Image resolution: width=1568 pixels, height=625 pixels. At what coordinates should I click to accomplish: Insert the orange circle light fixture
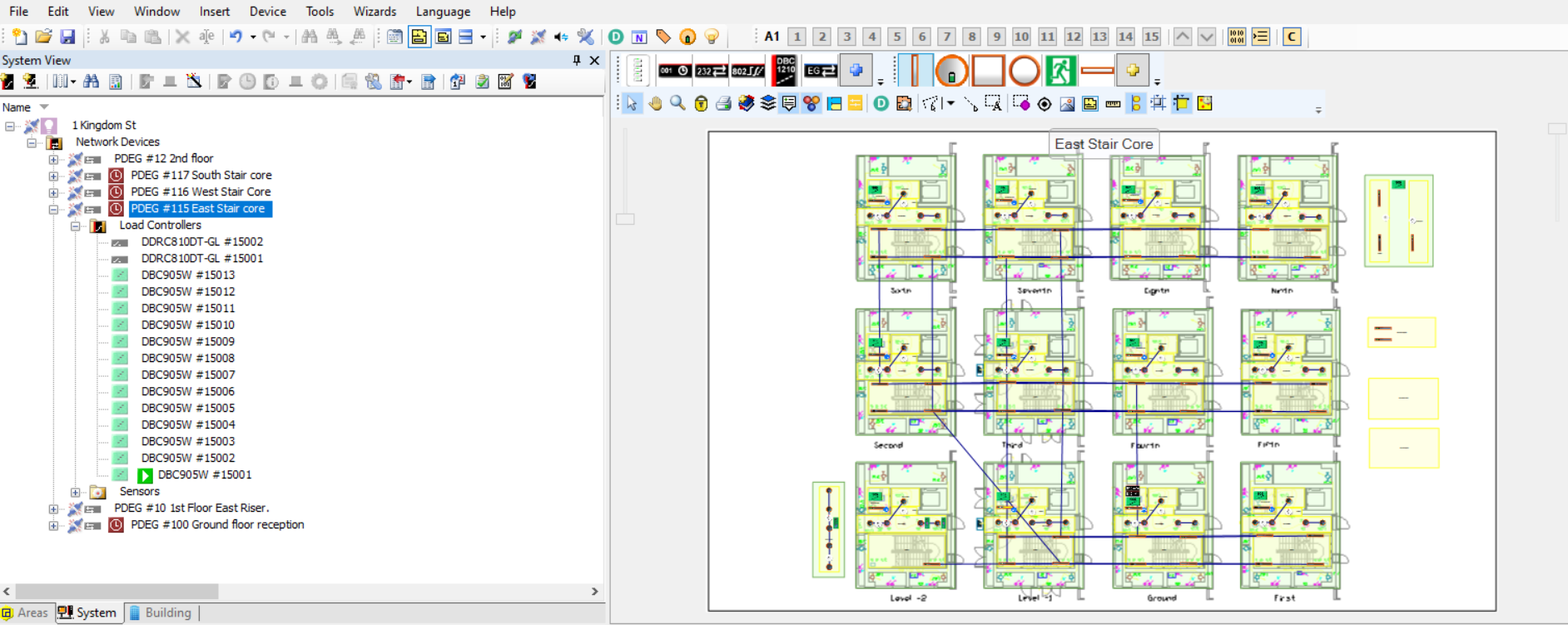(1024, 71)
